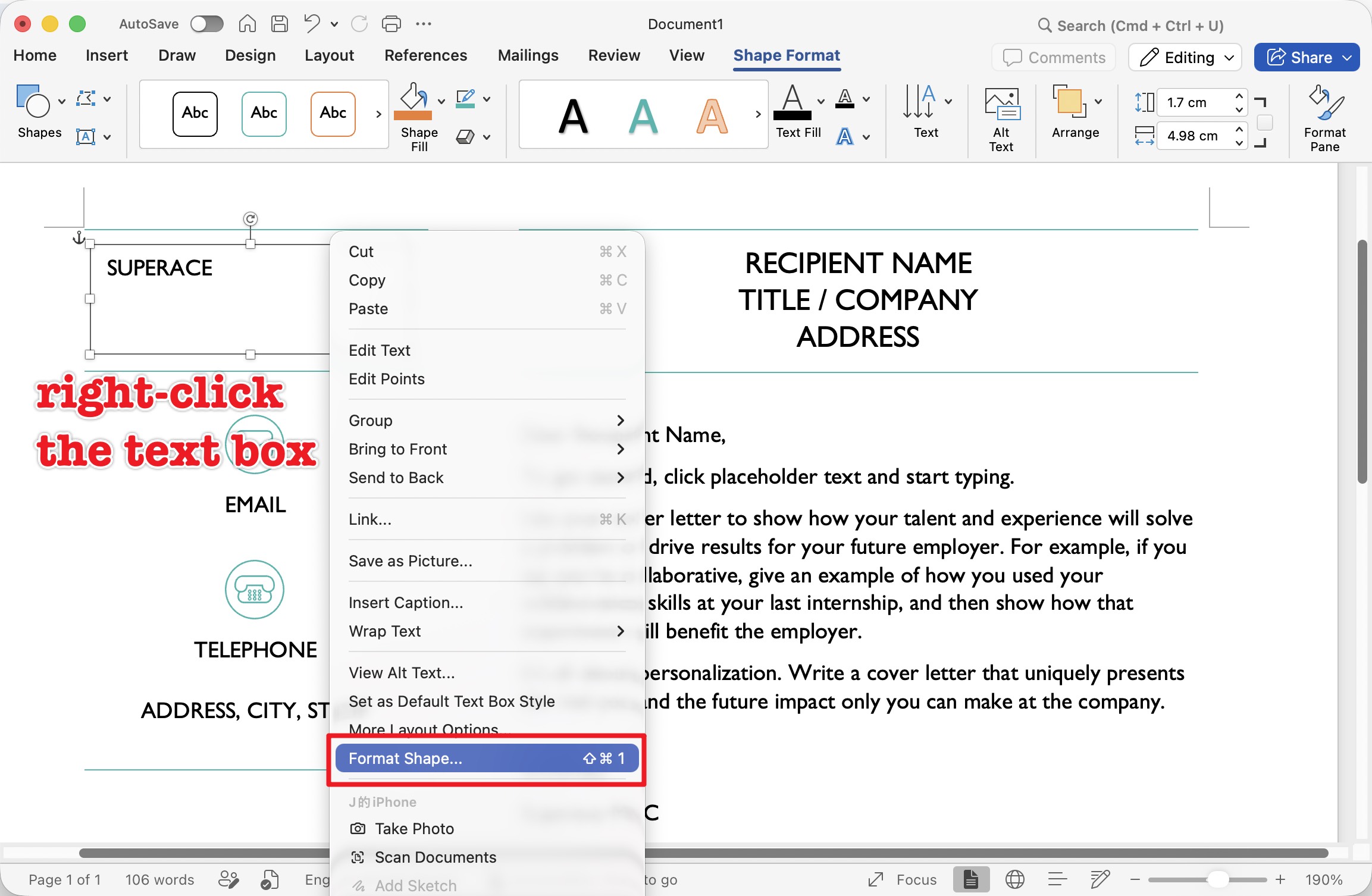
Task: Click the rotate handle above text box
Action: (x=250, y=219)
